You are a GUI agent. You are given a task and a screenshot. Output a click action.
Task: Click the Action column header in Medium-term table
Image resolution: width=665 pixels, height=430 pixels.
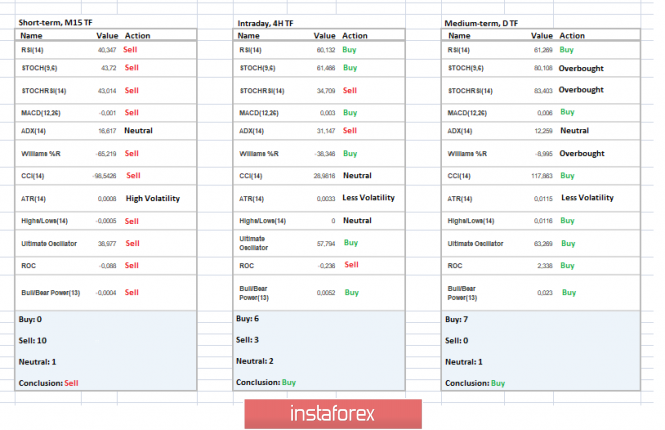[573, 34]
